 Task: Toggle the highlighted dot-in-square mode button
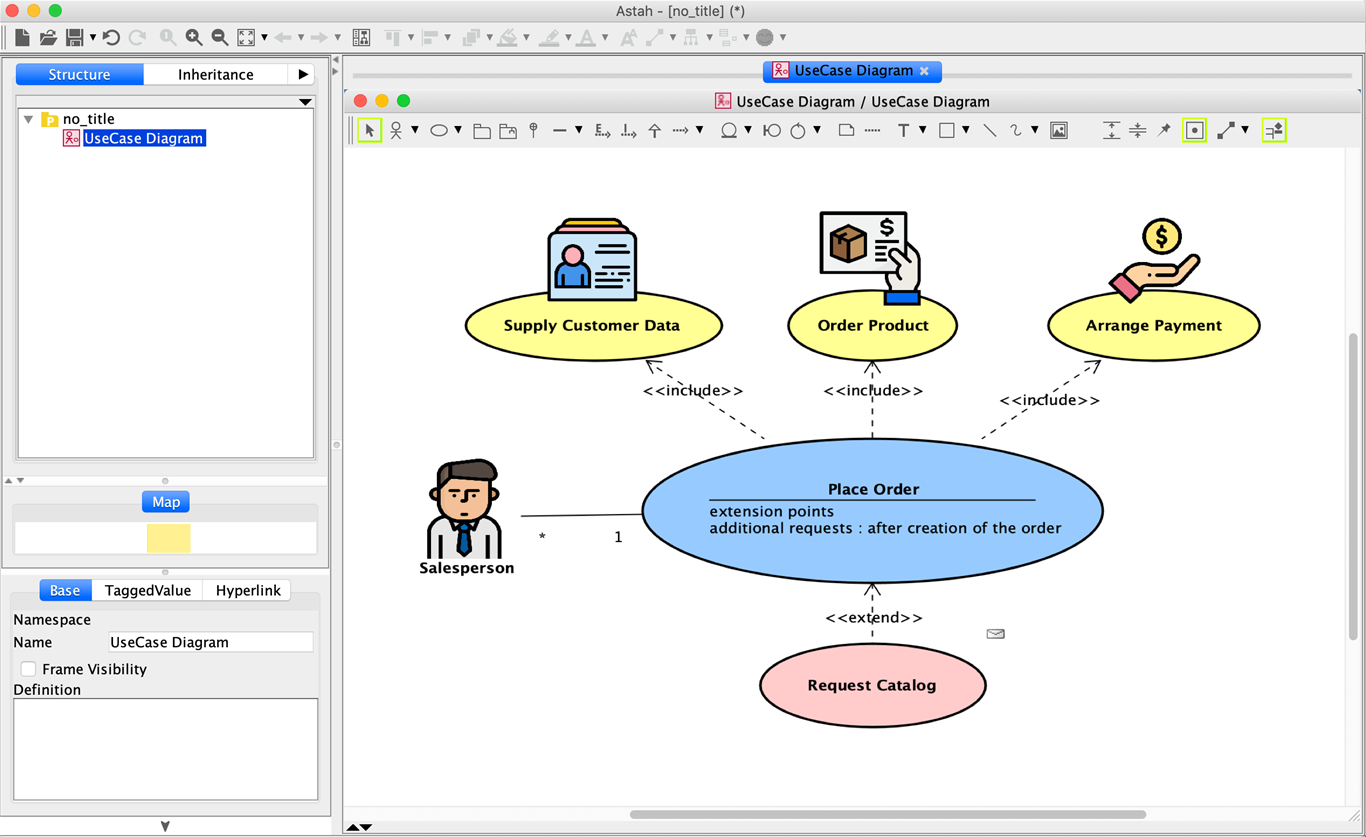[1194, 130]
